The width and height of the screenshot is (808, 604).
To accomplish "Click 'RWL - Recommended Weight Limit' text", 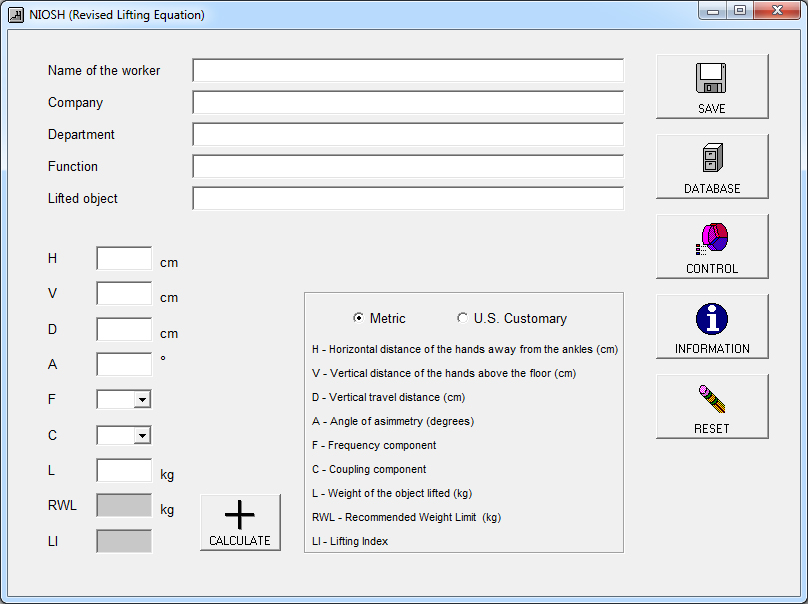I will coord(406,517).
